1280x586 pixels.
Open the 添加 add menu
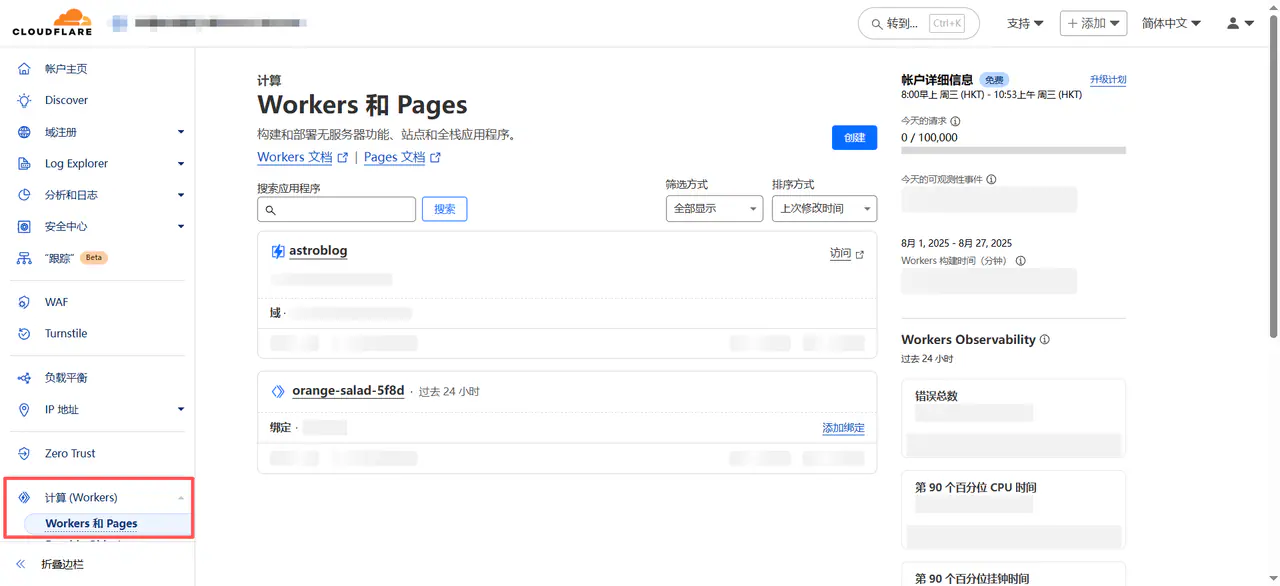click(x=1093, y=23)
